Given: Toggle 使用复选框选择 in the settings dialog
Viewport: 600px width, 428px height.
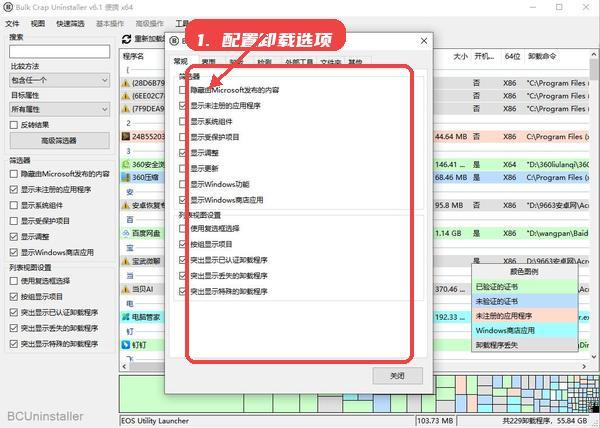Looking at the screenshot, I should click(x=183, y=229).
